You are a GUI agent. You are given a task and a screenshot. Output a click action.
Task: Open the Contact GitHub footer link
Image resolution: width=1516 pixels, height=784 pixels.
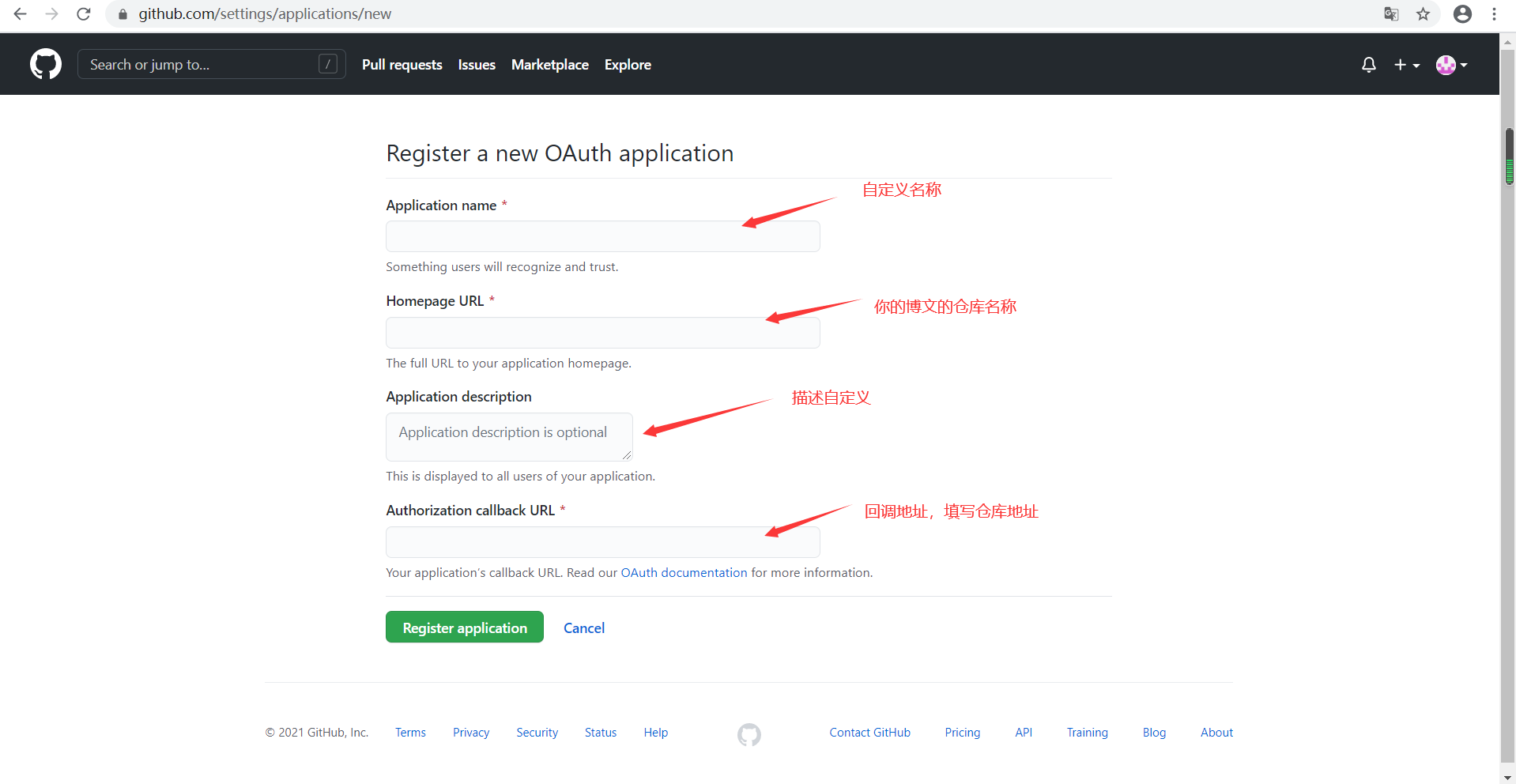coord(869,733)
